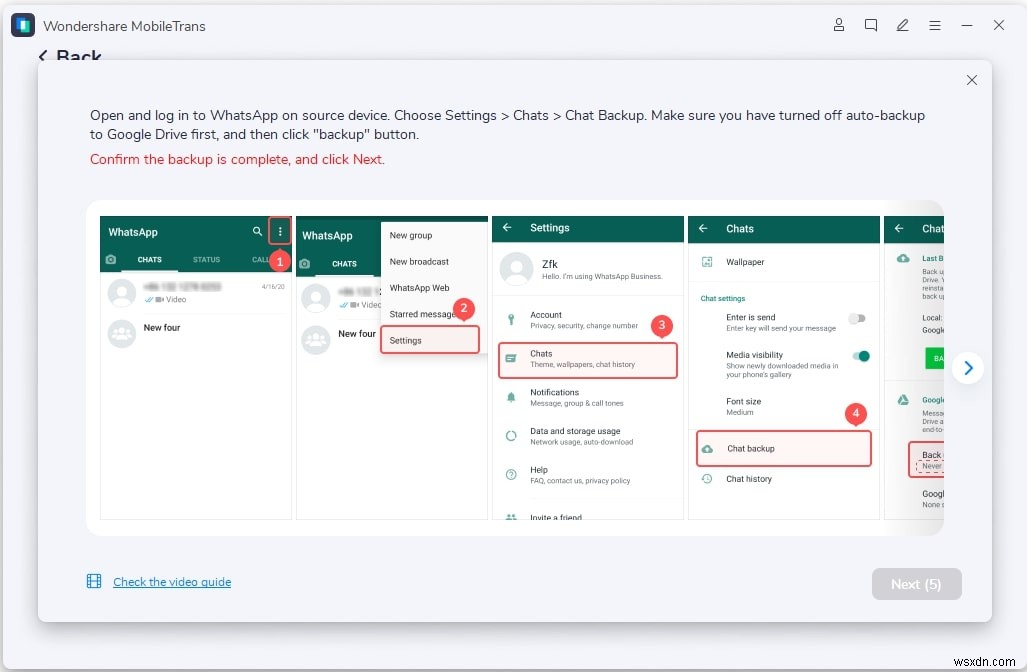Click the back arrow in the Settings screenshot
The width and height of the screenshot is (1027, 672).
pyautogui.click(x=509, y=228)
